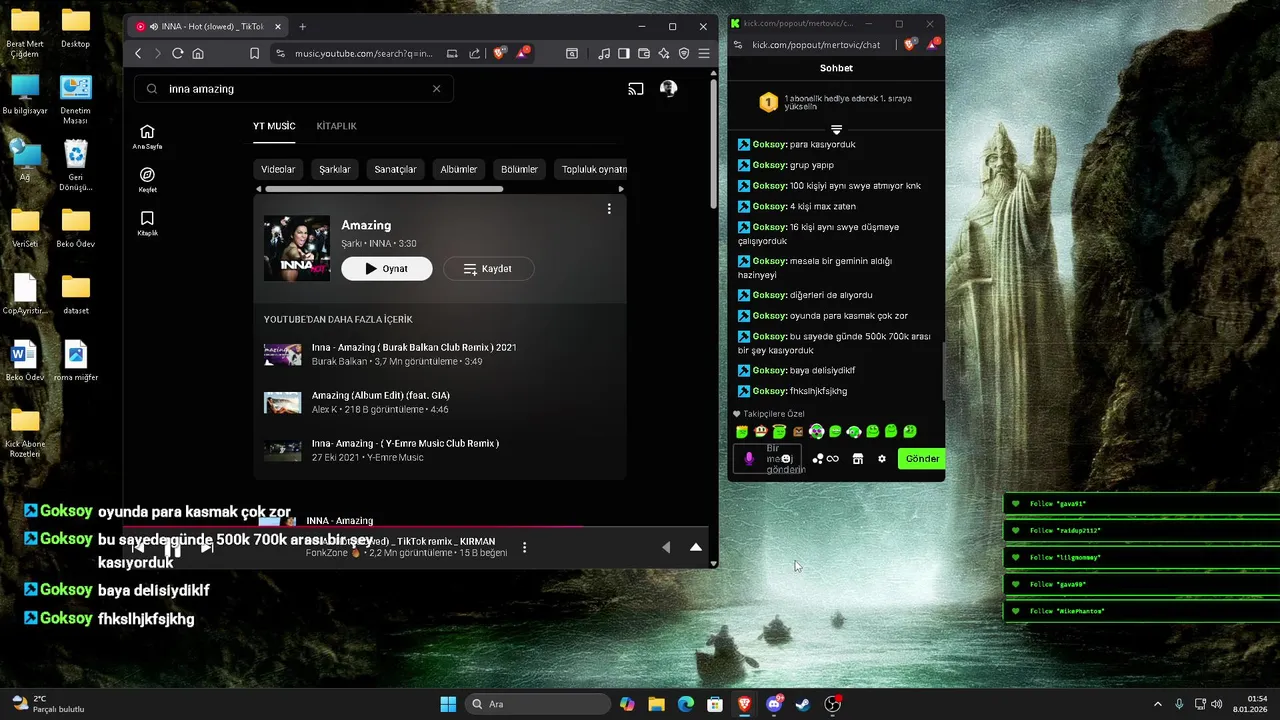Open Kick chat settings gear
Viewport: 1280px width, 720px height.
point(882,459)
